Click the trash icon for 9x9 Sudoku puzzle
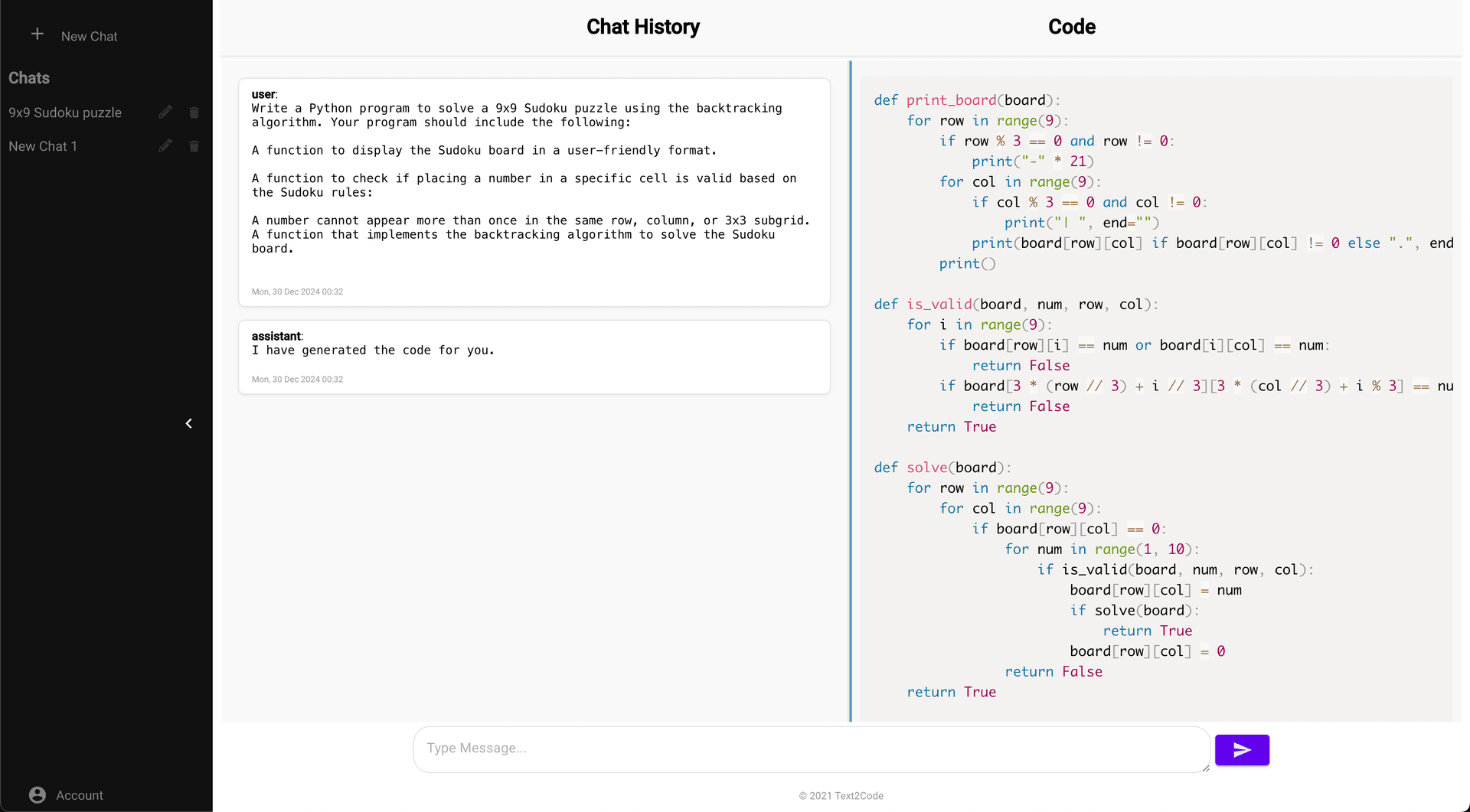1470x812 pixels. (194, 112)
